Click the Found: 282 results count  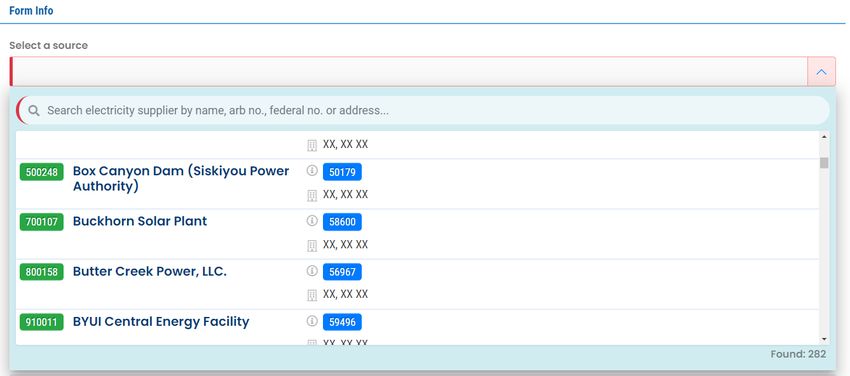point(798,354)
